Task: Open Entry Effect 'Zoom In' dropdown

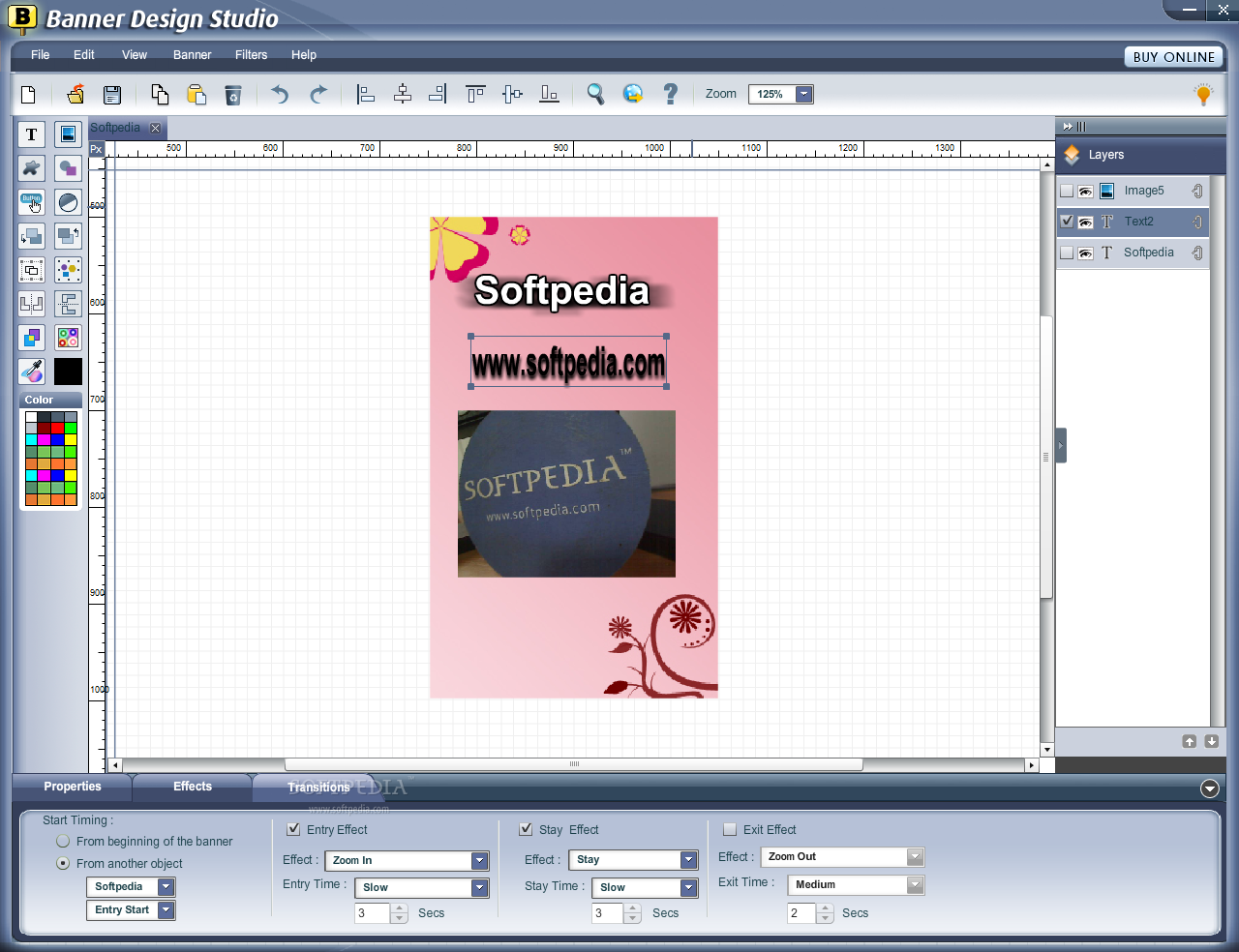Action: (479, 861)
